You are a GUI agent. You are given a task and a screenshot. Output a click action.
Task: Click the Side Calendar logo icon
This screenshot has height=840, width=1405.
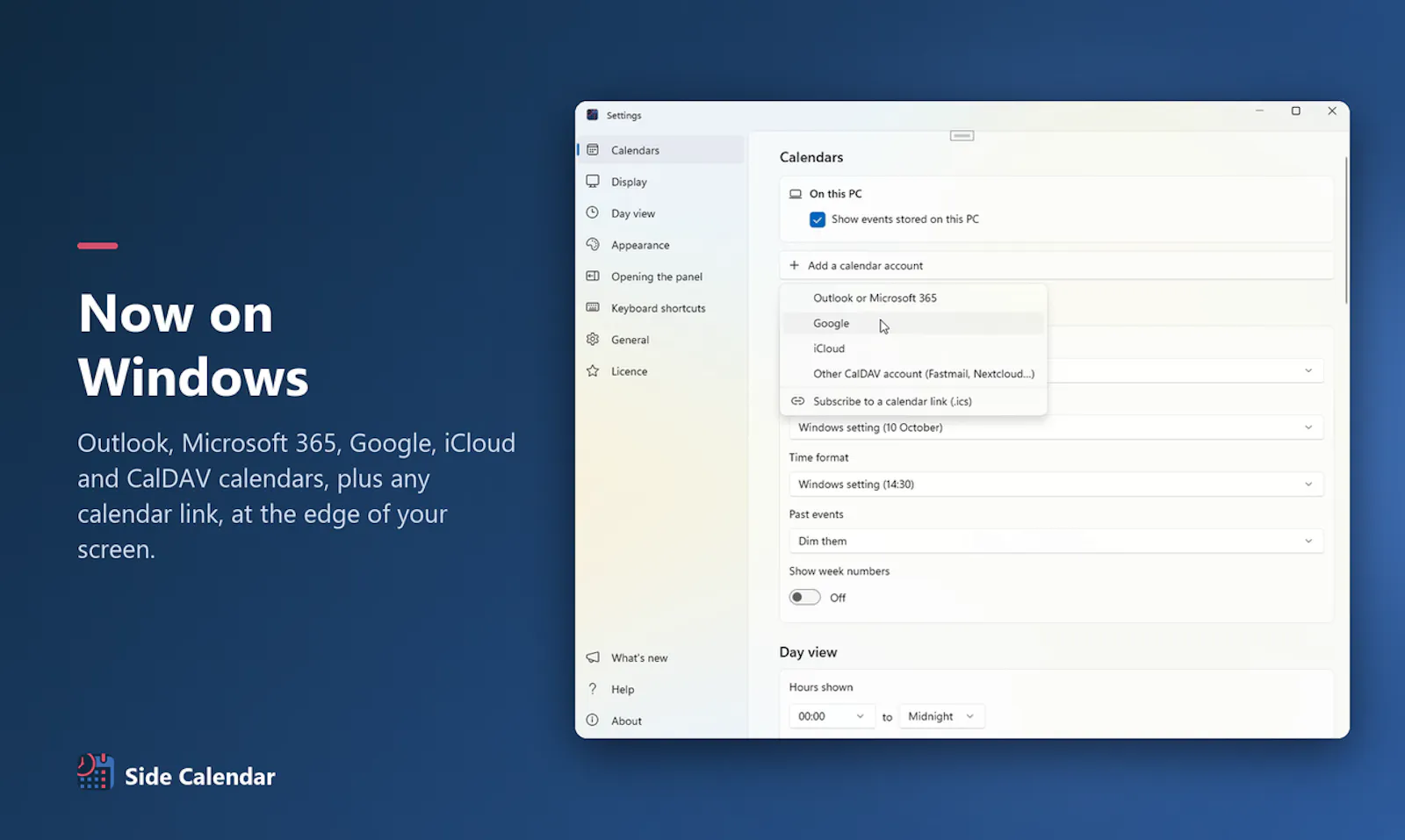[96, 772]
